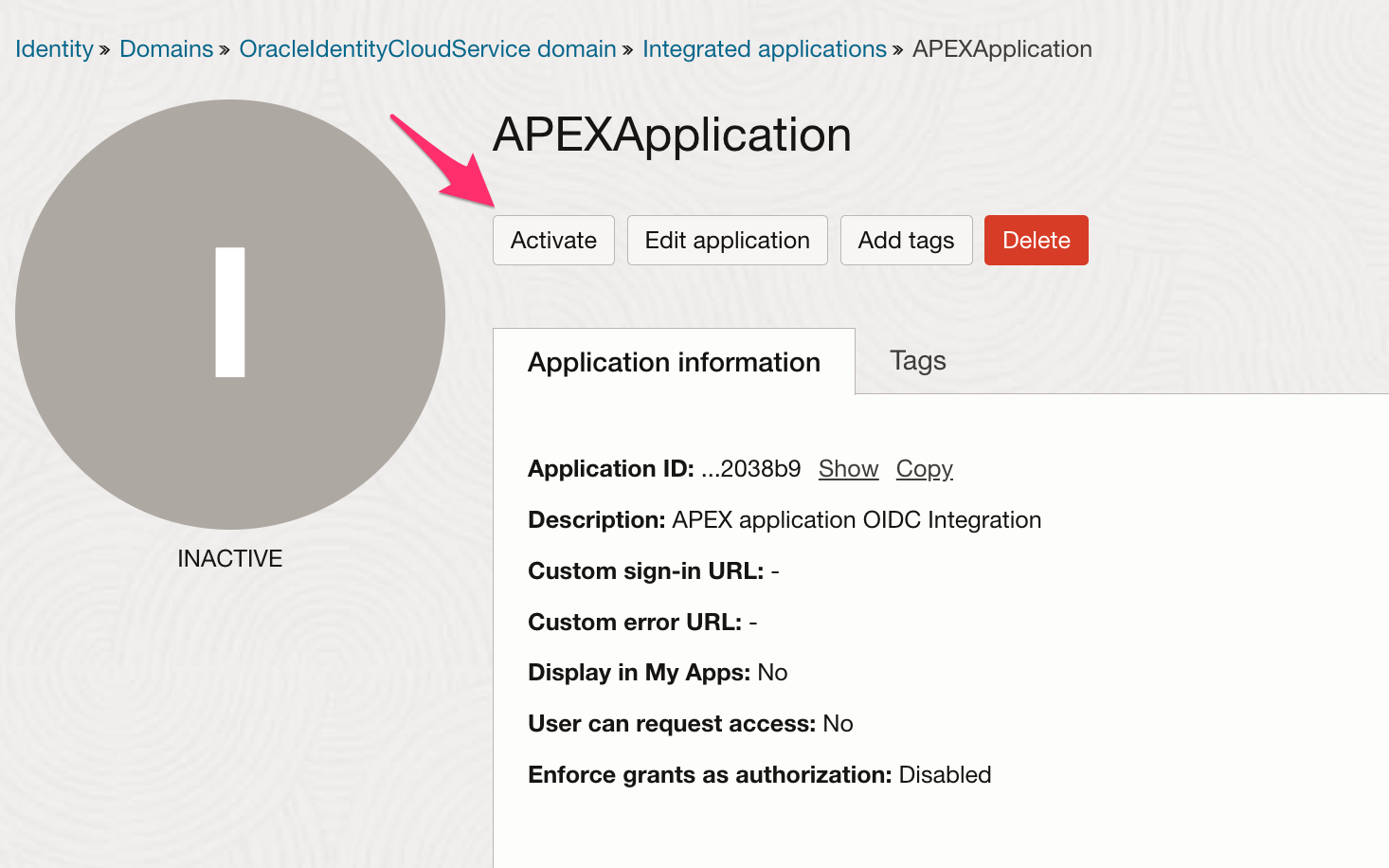Return to the Integrated applications list
Image resolution: width=1389 pixels, height=868 pixels.
pos(764,49)
